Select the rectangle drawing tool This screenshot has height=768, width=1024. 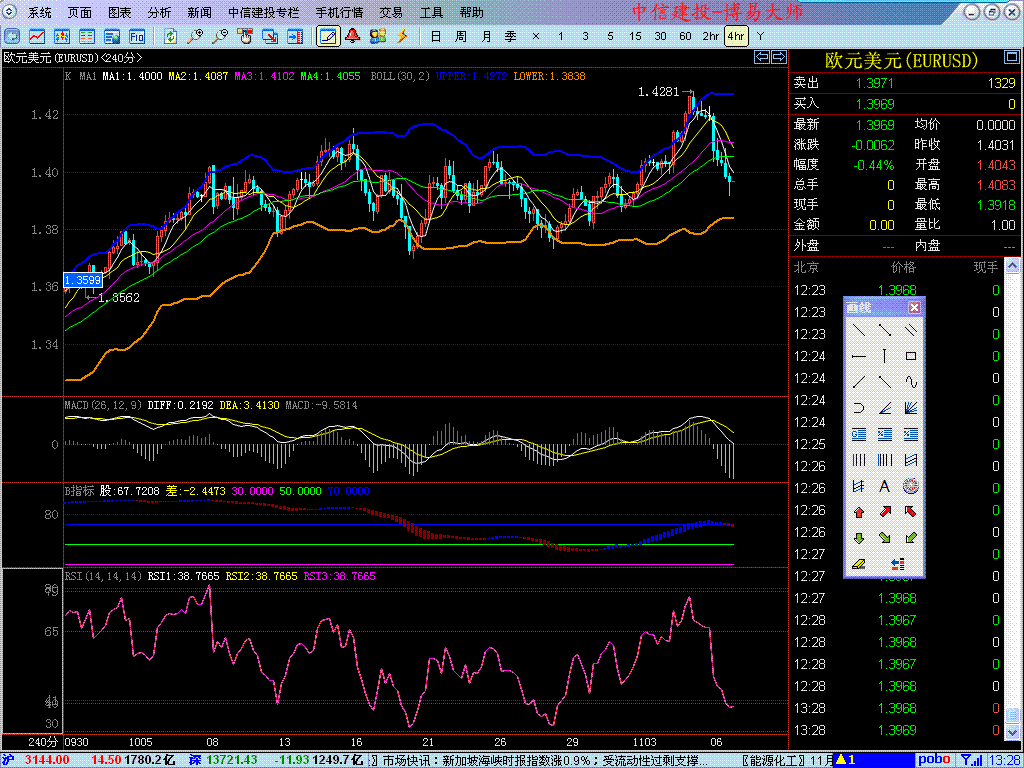(910, 356)
